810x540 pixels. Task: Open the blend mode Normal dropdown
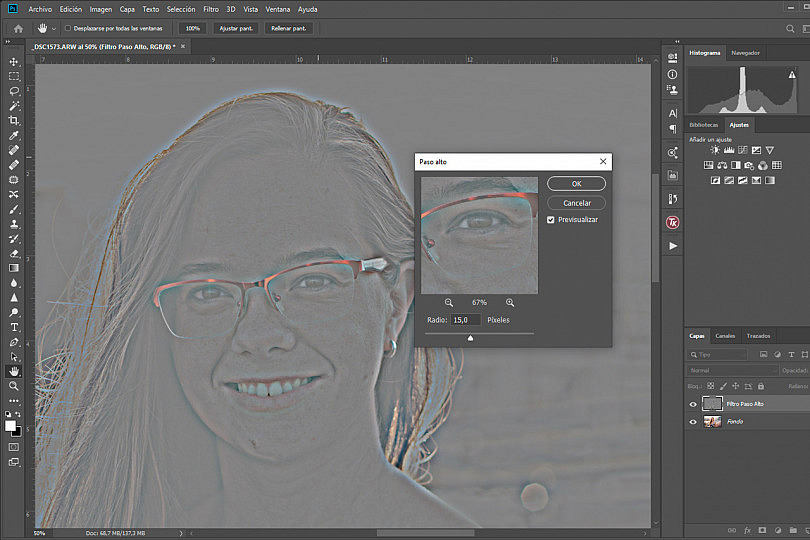click(x=733, y=371)
